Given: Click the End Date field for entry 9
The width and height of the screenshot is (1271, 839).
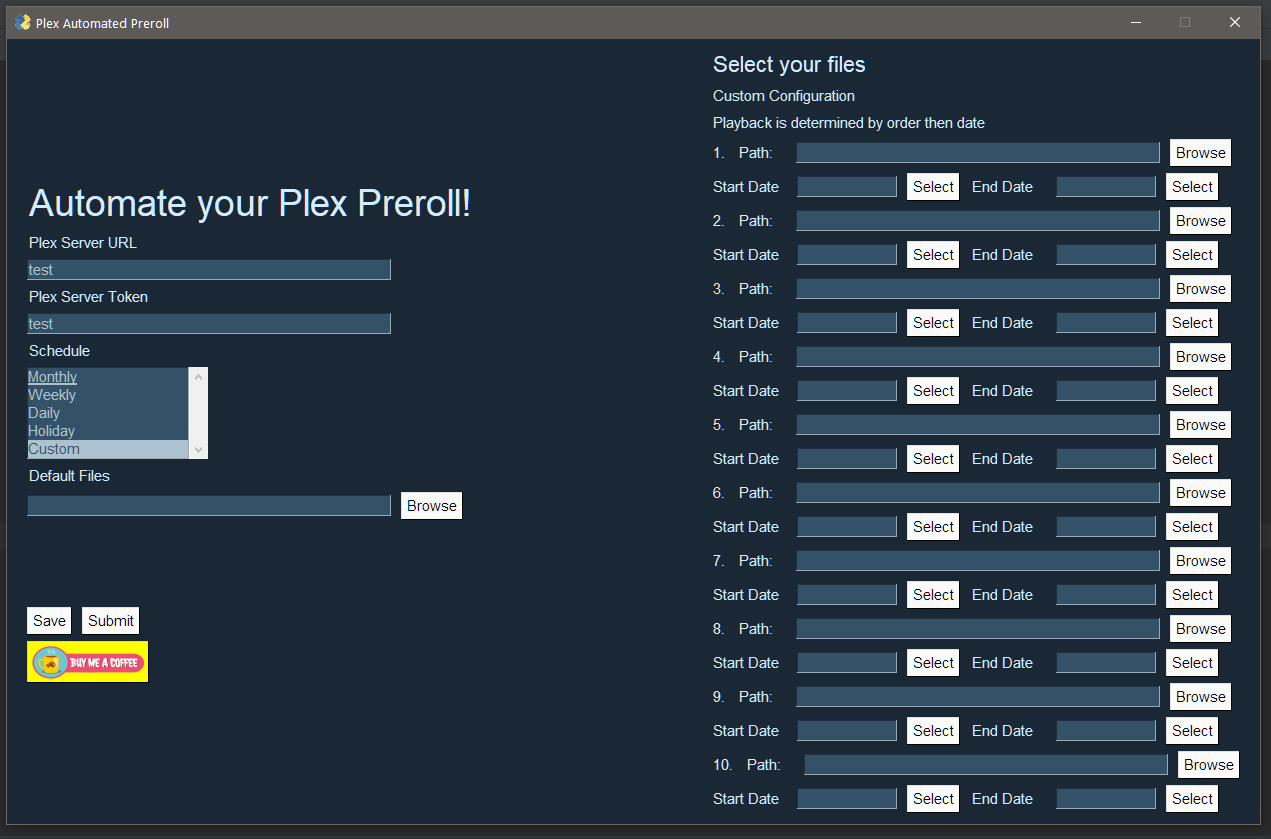Looking at the screenshot, I should (x=1106, y=730).
